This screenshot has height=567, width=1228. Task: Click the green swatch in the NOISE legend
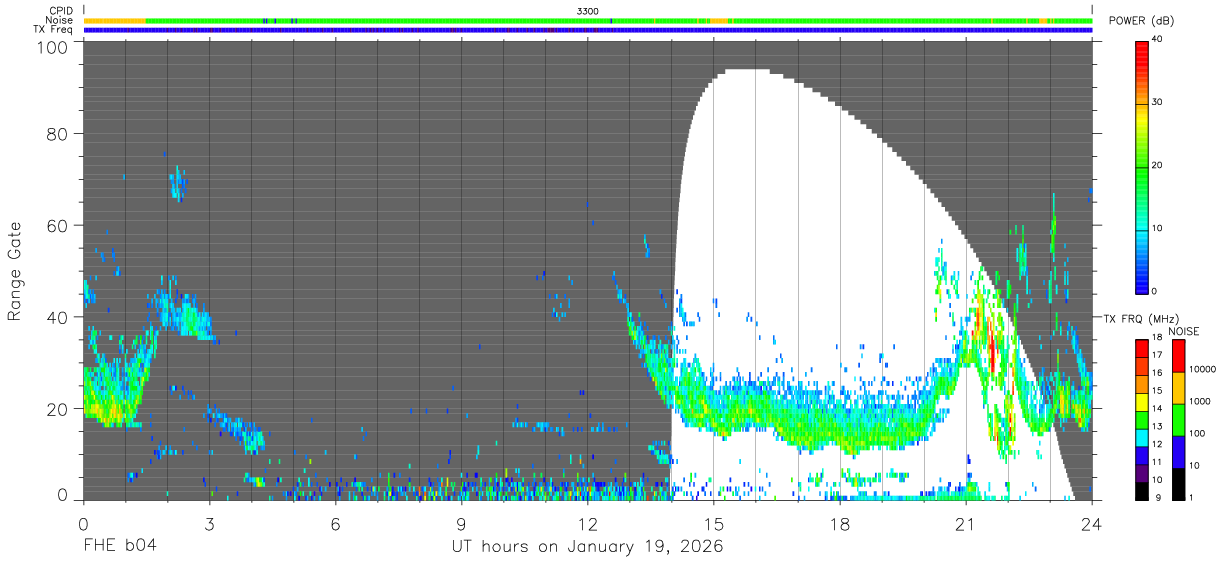coord(1178,420)
